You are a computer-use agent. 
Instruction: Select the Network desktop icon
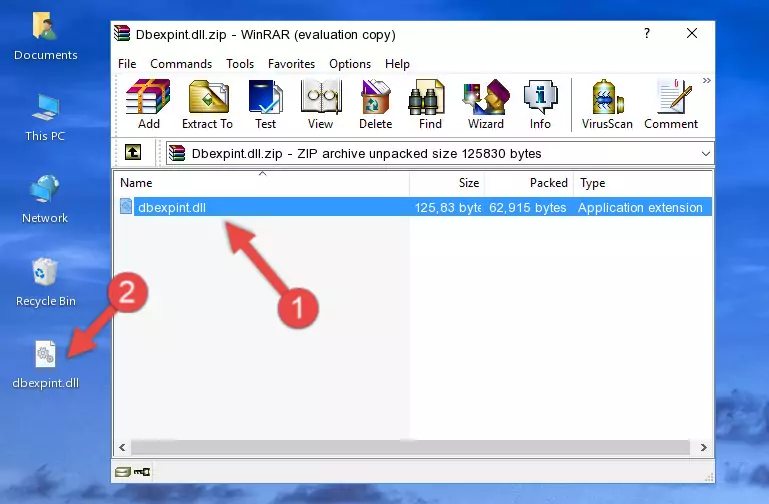(45, 199)
